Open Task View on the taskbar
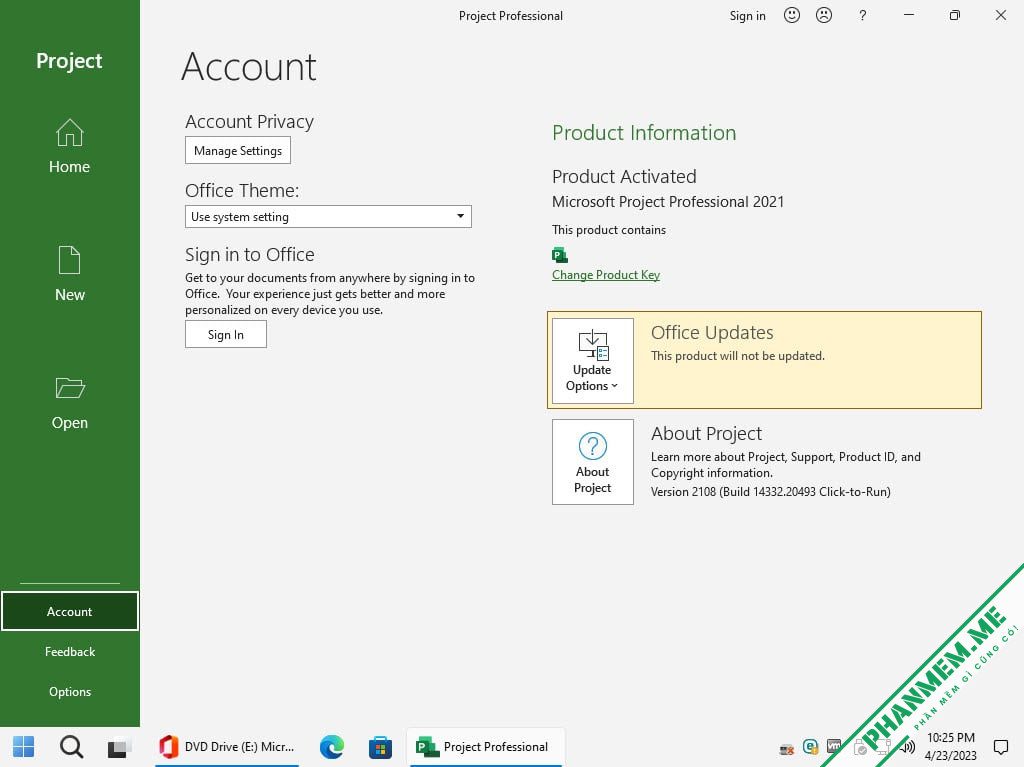 pos(120,747)
